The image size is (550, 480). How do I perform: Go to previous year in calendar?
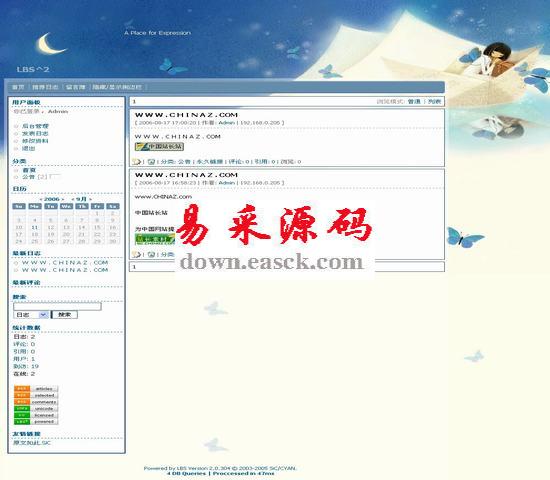(41, 199)
